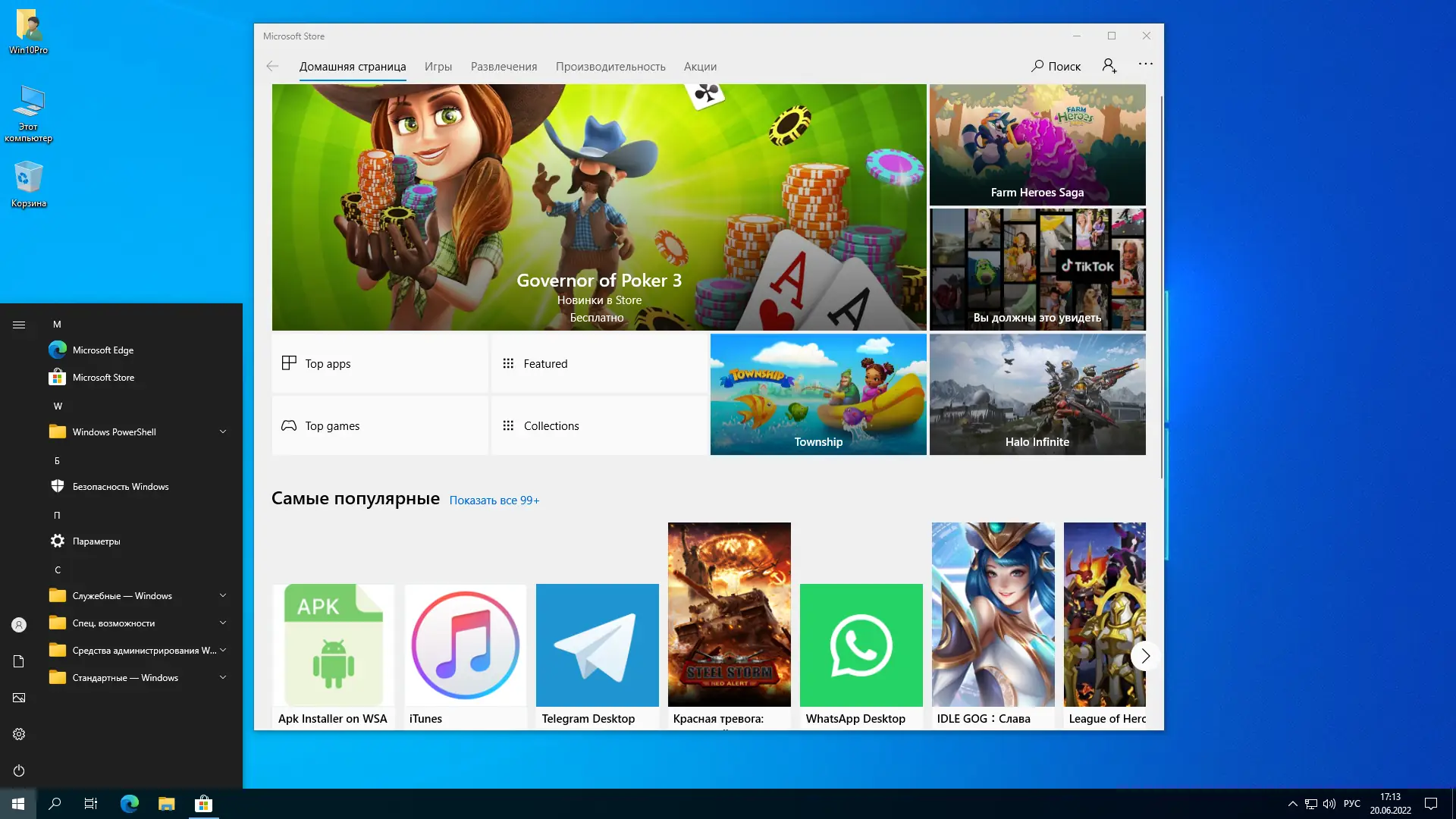The image size is (1456, 819).
Task: Open the notification center in the system tray
Action: click(x=1430, y=803)
